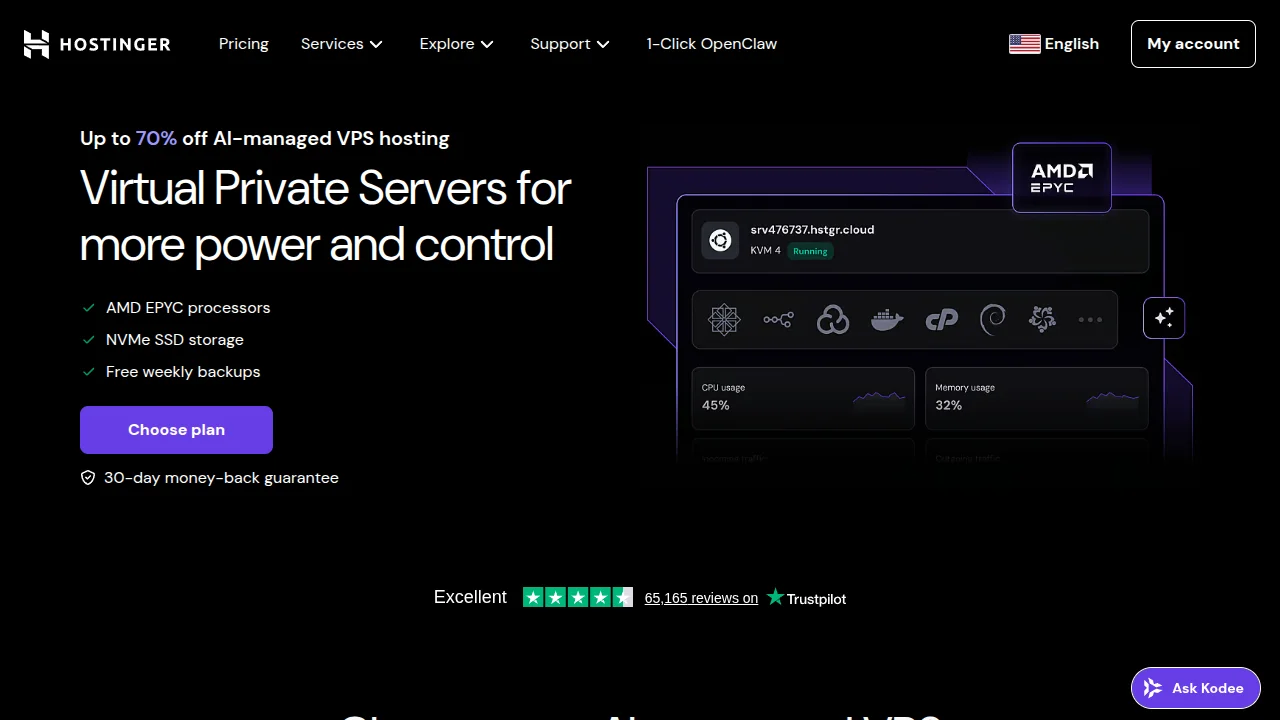Screen dimensions: 1280x720
Task: Select the cloud-shaped app icon
Action: (x=833, y=319)
